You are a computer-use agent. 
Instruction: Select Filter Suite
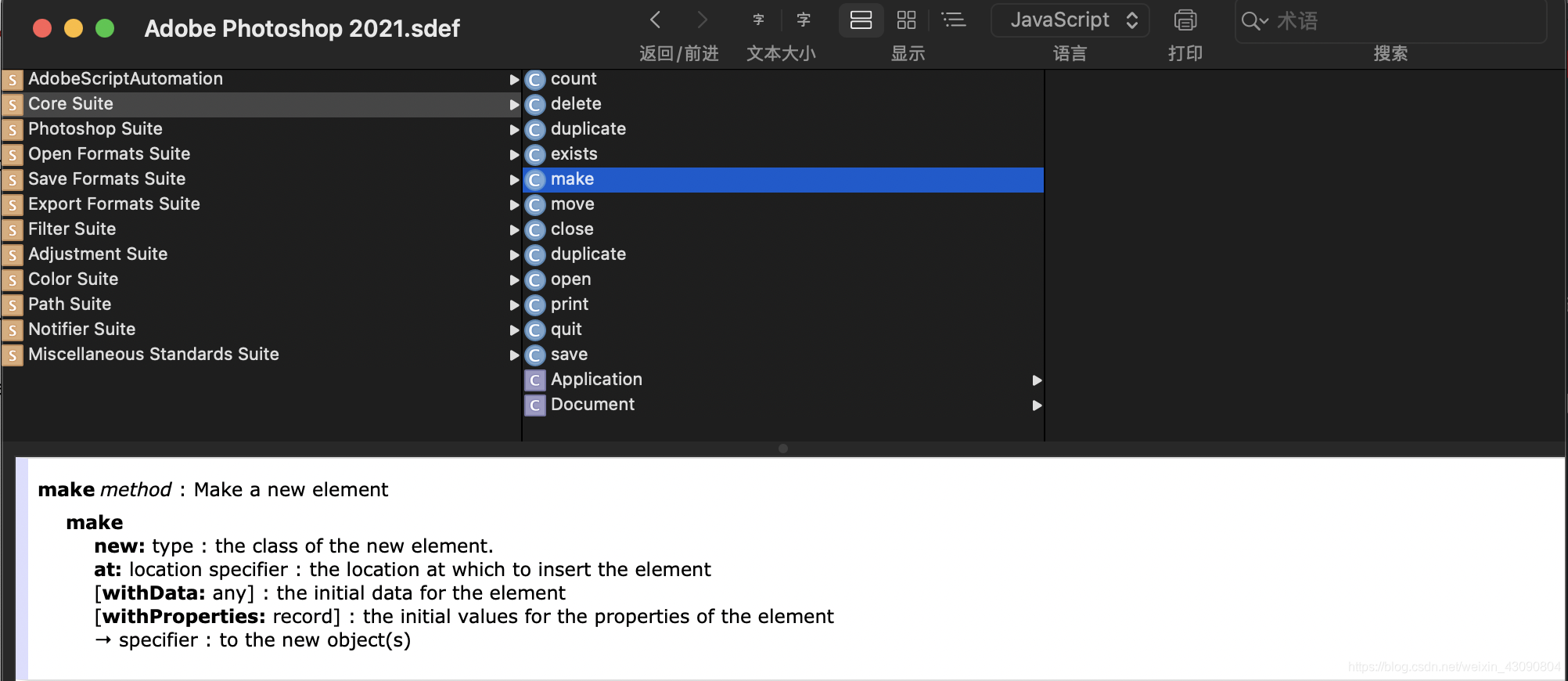pos(261,229)
